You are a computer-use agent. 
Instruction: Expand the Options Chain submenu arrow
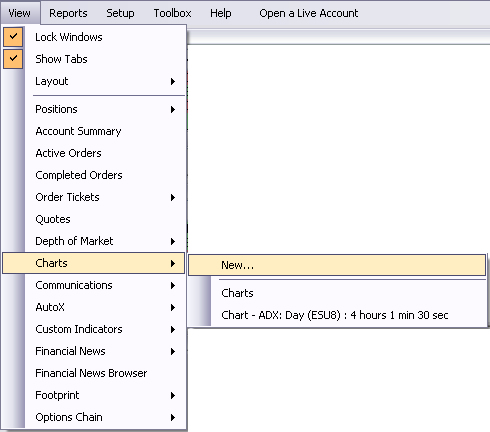click(x=173, y=417)
